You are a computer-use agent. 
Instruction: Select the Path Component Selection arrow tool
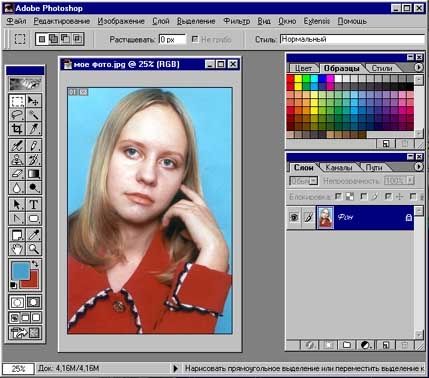click(x=17, y=204)
